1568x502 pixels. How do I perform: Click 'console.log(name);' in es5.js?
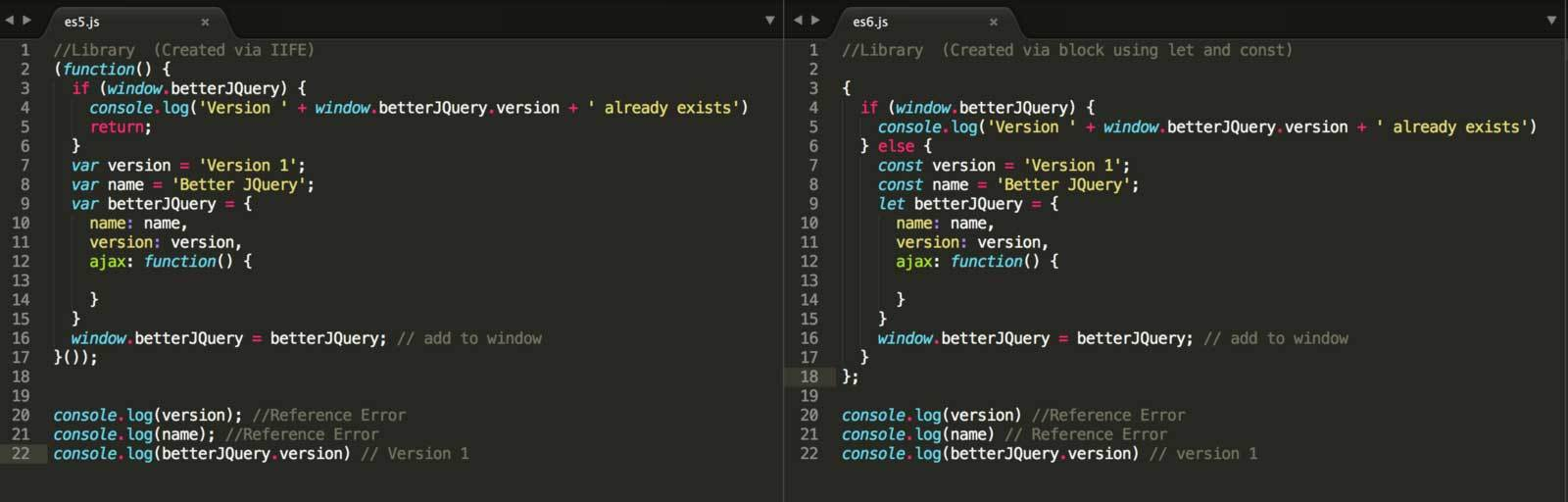[x=134, y=434]
